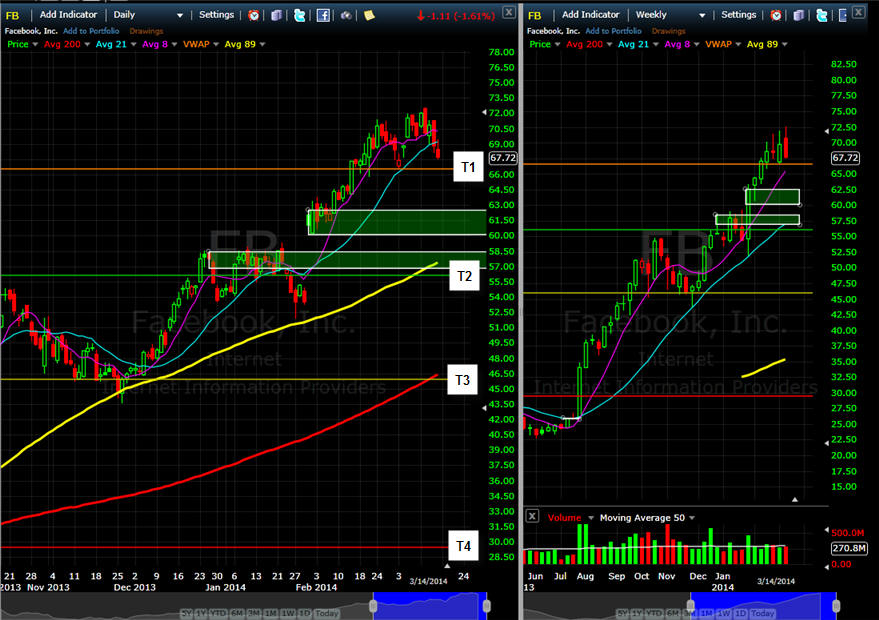Click Drawings link in Daily chart
Screen dimensions: 879x620
tap(146, 31)
